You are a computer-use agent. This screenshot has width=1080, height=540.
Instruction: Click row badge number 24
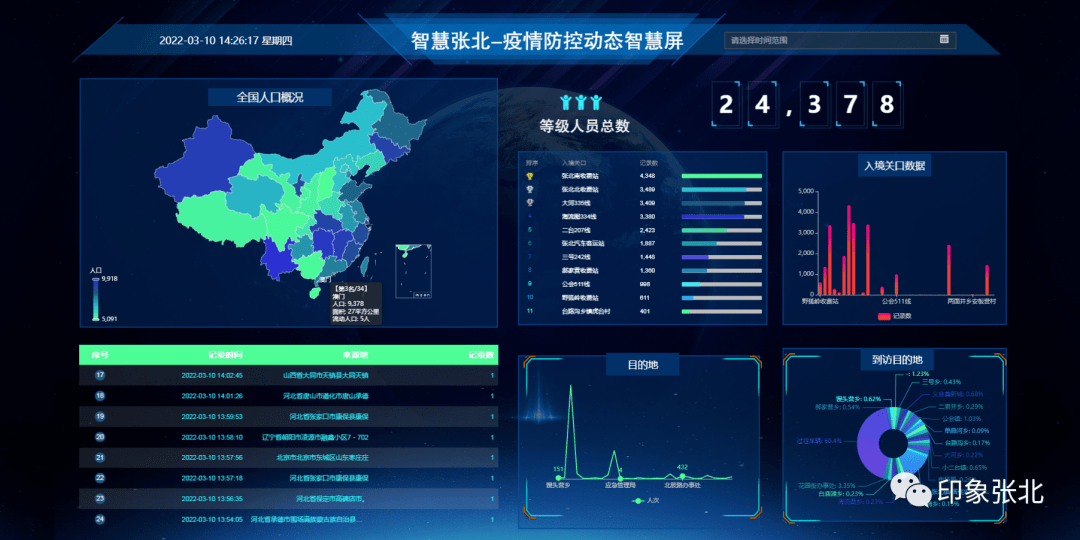click(100, 519)
